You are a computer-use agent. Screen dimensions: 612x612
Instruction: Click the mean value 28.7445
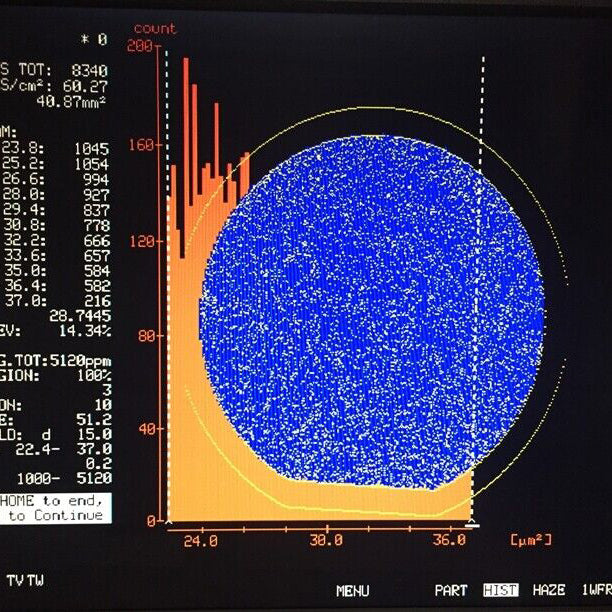80,316
